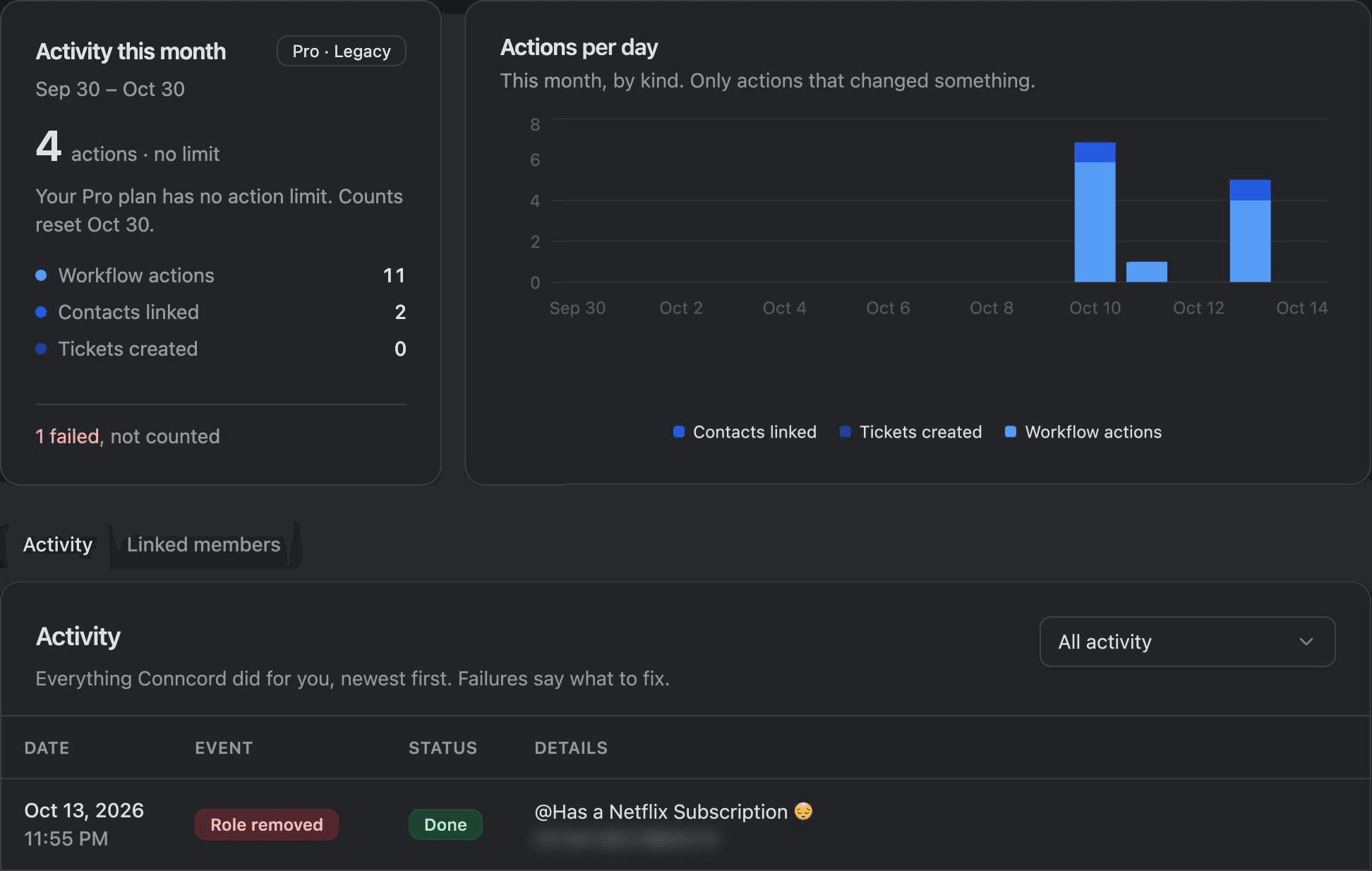This screenshot has height=871, width=1372.
Task: Select the Activity tab
Action: [x=58, y=545]
